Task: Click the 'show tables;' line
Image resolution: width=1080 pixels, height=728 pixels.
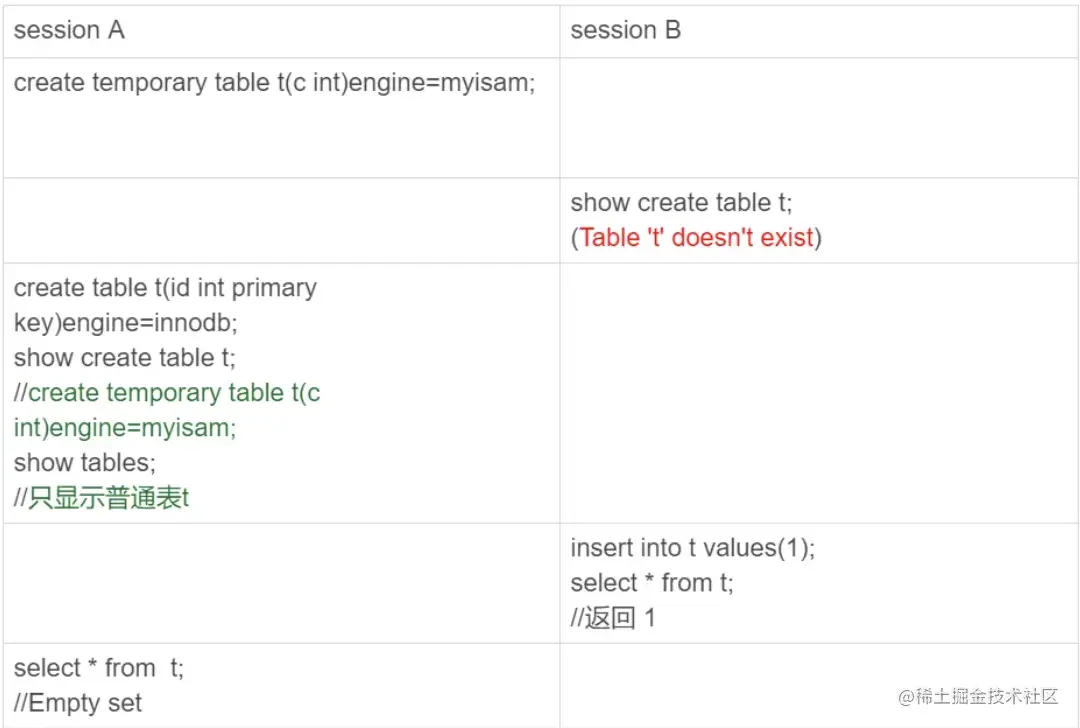Action: 85,463
